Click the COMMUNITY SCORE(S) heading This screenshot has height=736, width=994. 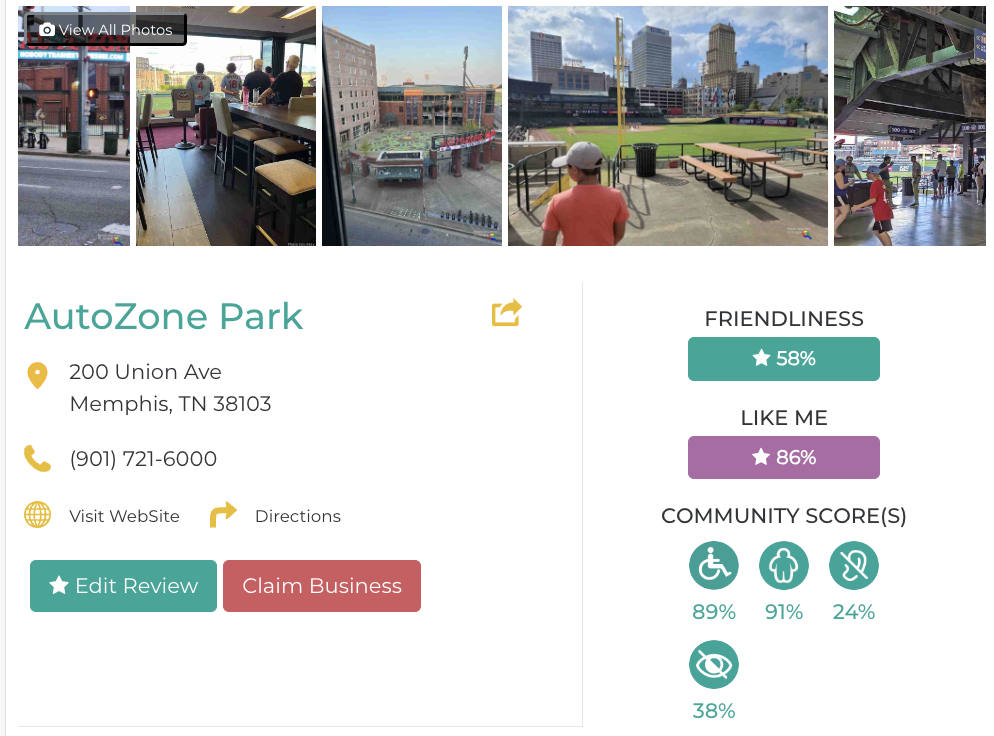784,516
